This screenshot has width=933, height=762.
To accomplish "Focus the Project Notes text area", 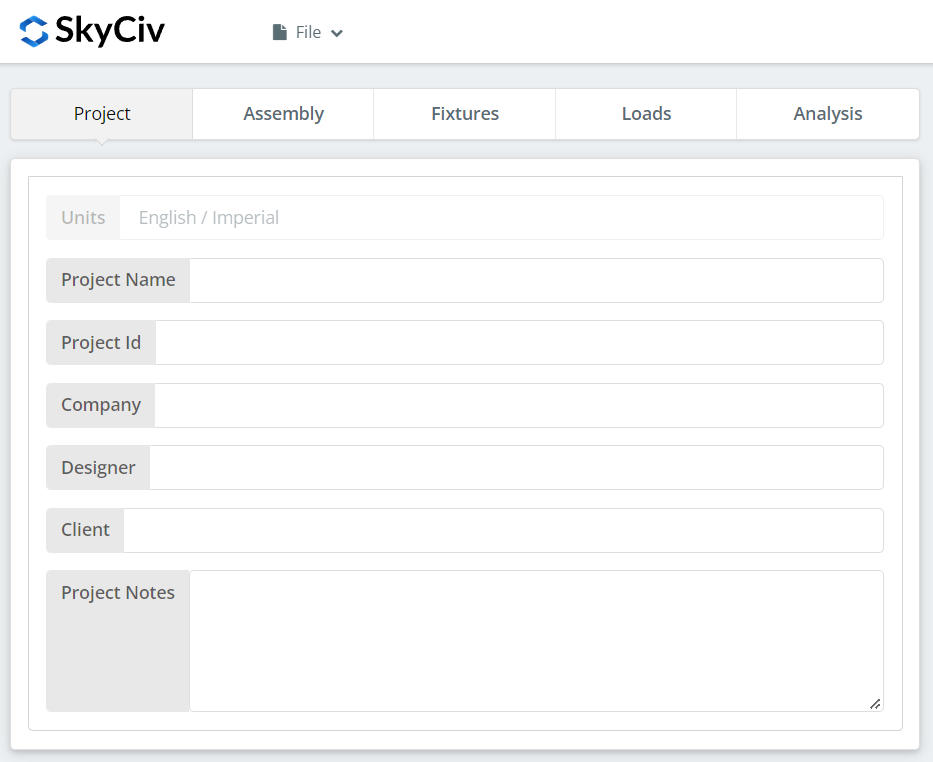I will click(x=535, y=640).
